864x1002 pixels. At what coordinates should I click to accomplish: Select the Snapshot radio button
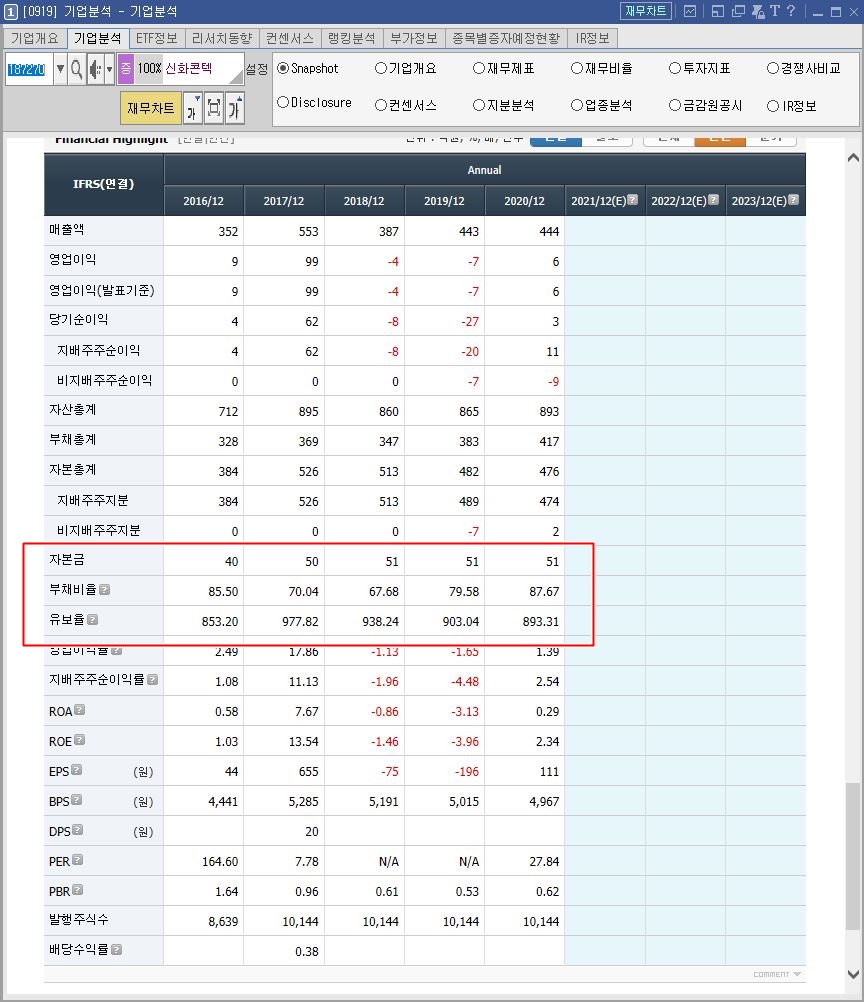pyautogui.click(x=283, y=68)
